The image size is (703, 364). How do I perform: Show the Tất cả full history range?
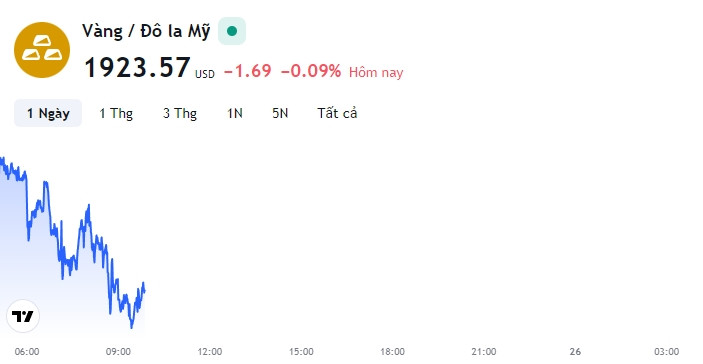point(337,113)
